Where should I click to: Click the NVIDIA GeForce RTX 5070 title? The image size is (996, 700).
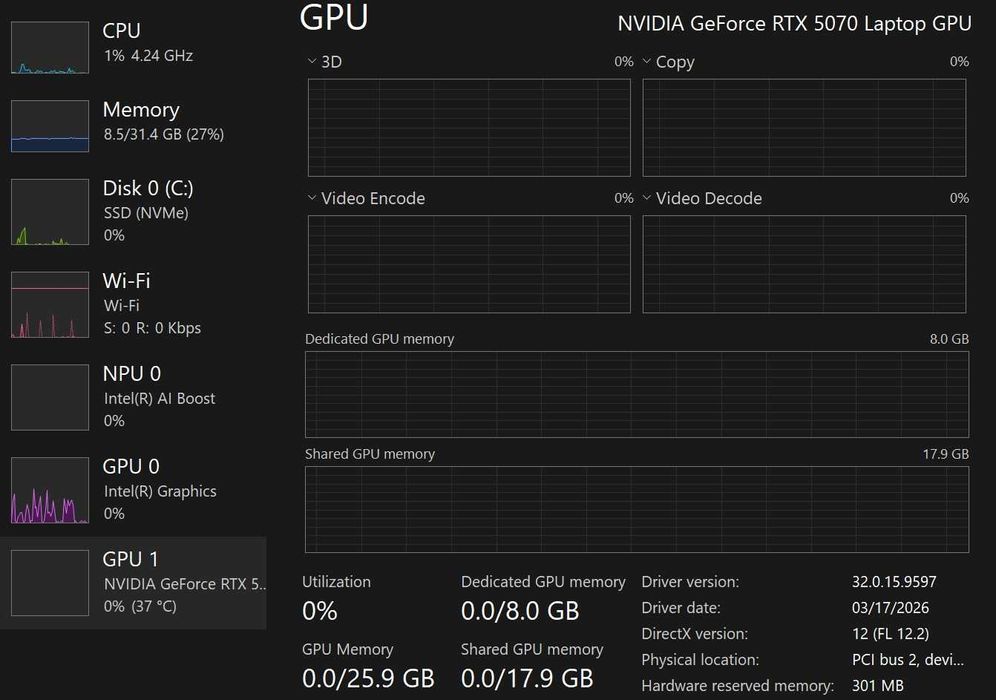(794, 24)
